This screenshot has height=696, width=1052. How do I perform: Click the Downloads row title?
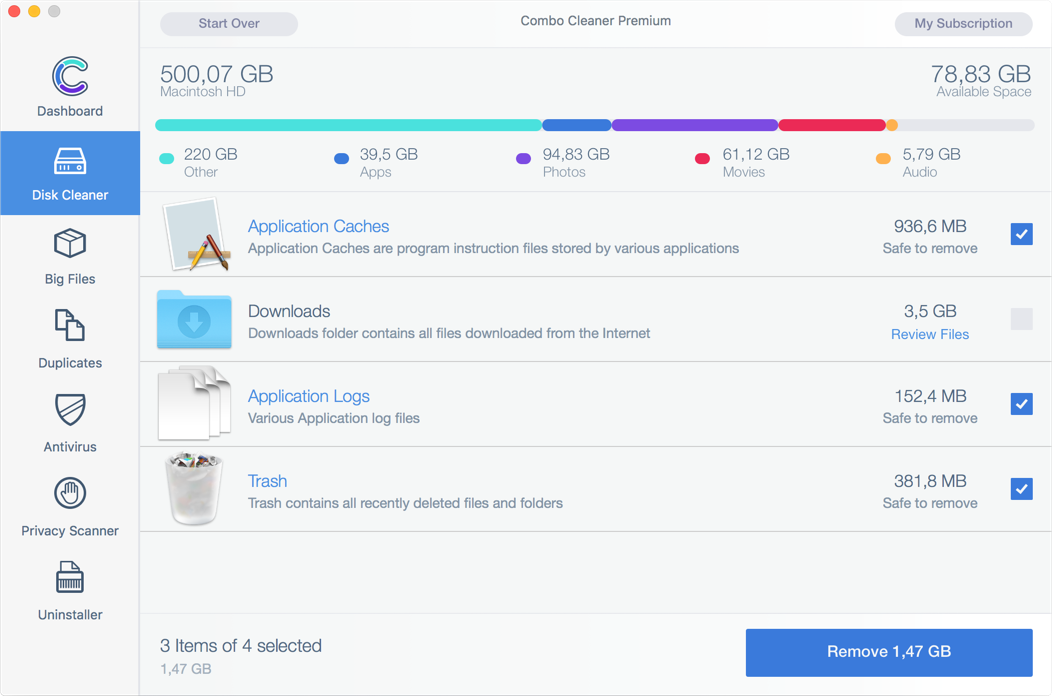289,311
